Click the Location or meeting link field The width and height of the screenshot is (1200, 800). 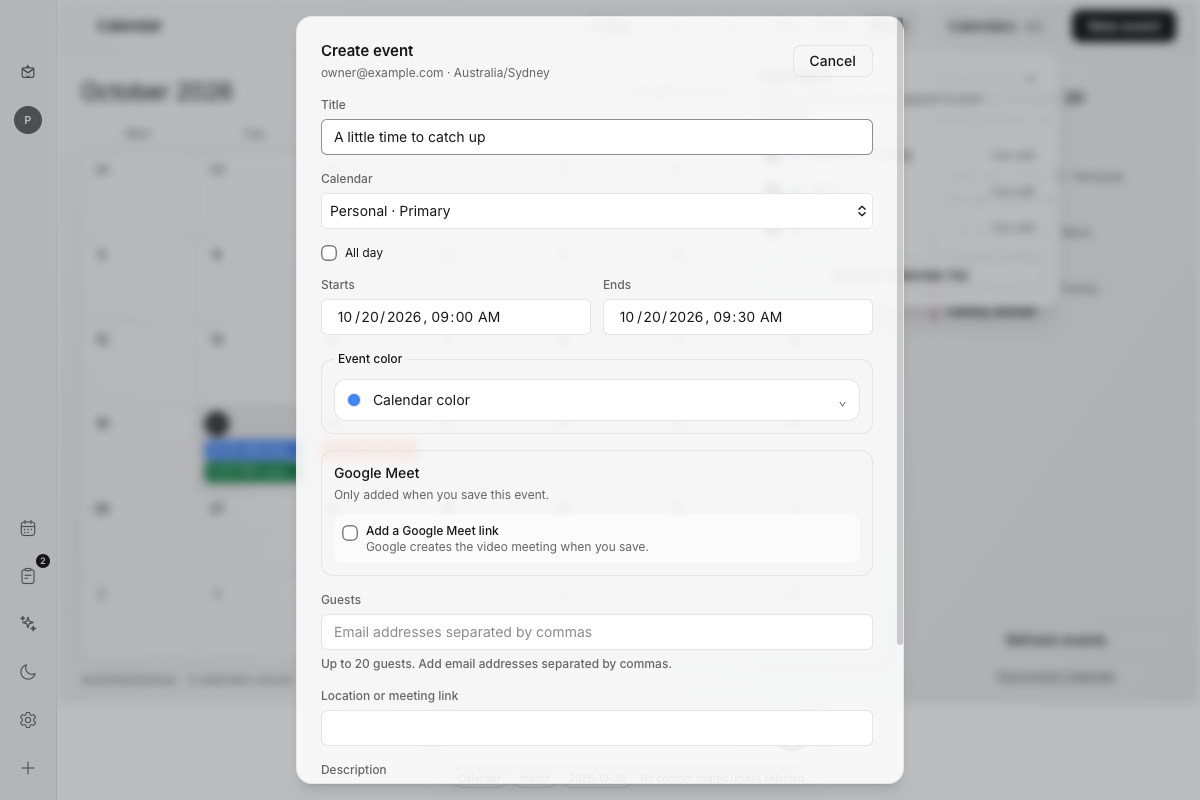(x=597, y=728)
